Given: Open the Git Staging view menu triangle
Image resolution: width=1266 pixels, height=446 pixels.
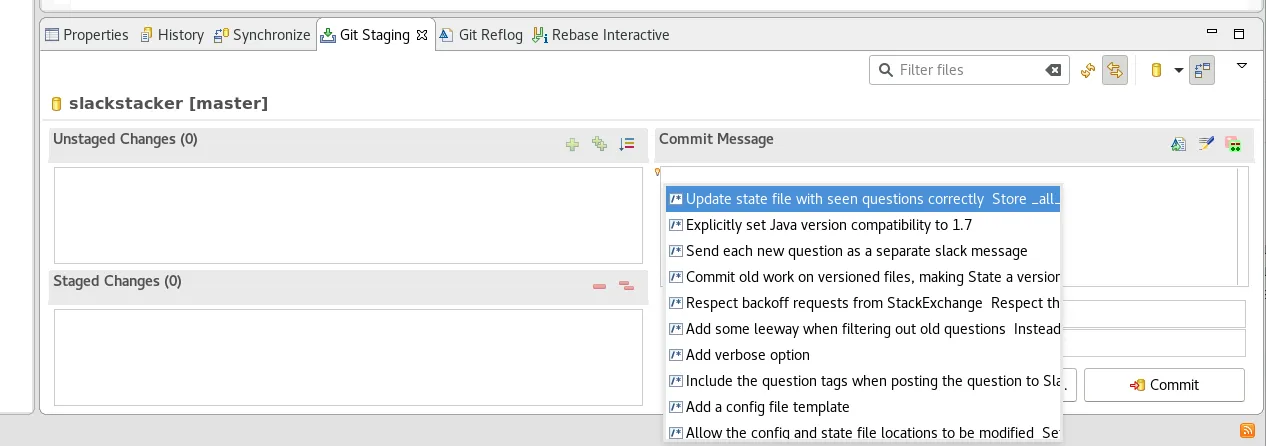Looking at the screenshot, I should [x=1242, y=66].
